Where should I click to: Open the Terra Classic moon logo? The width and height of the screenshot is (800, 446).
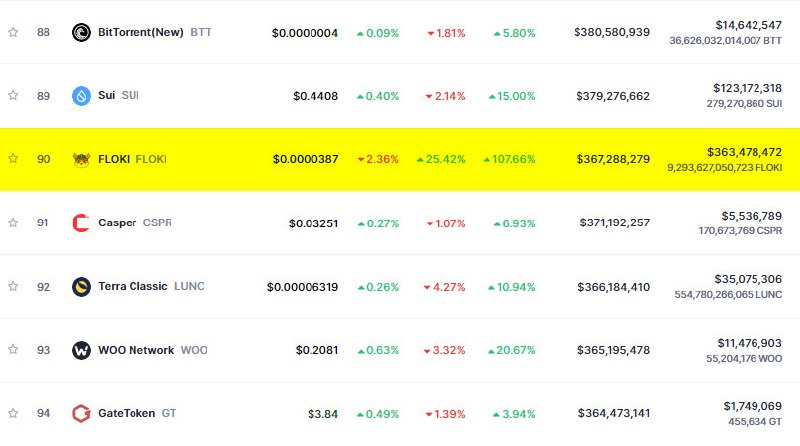click(81, 287)
